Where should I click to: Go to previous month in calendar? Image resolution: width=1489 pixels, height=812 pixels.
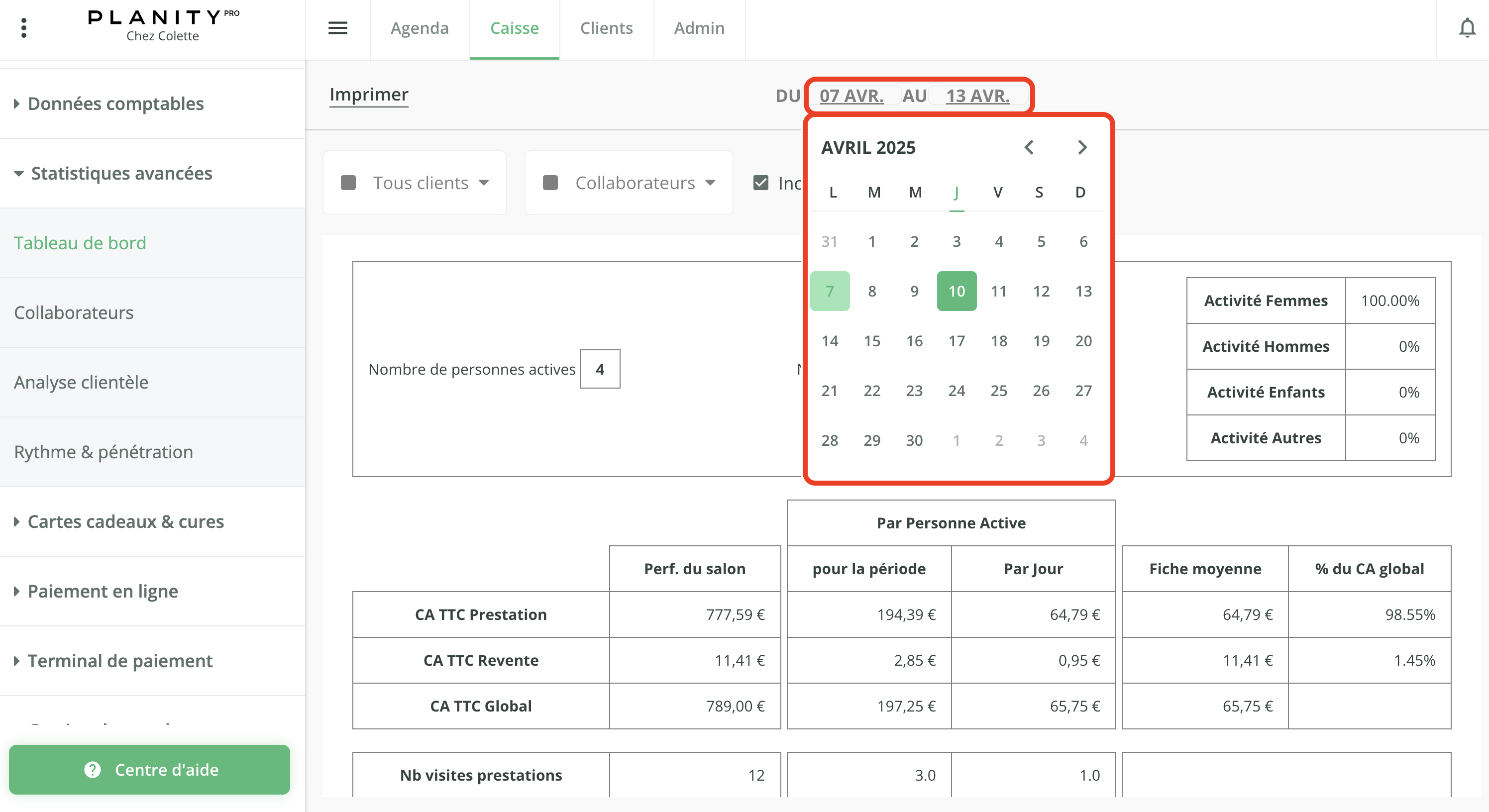(1029, 147)
